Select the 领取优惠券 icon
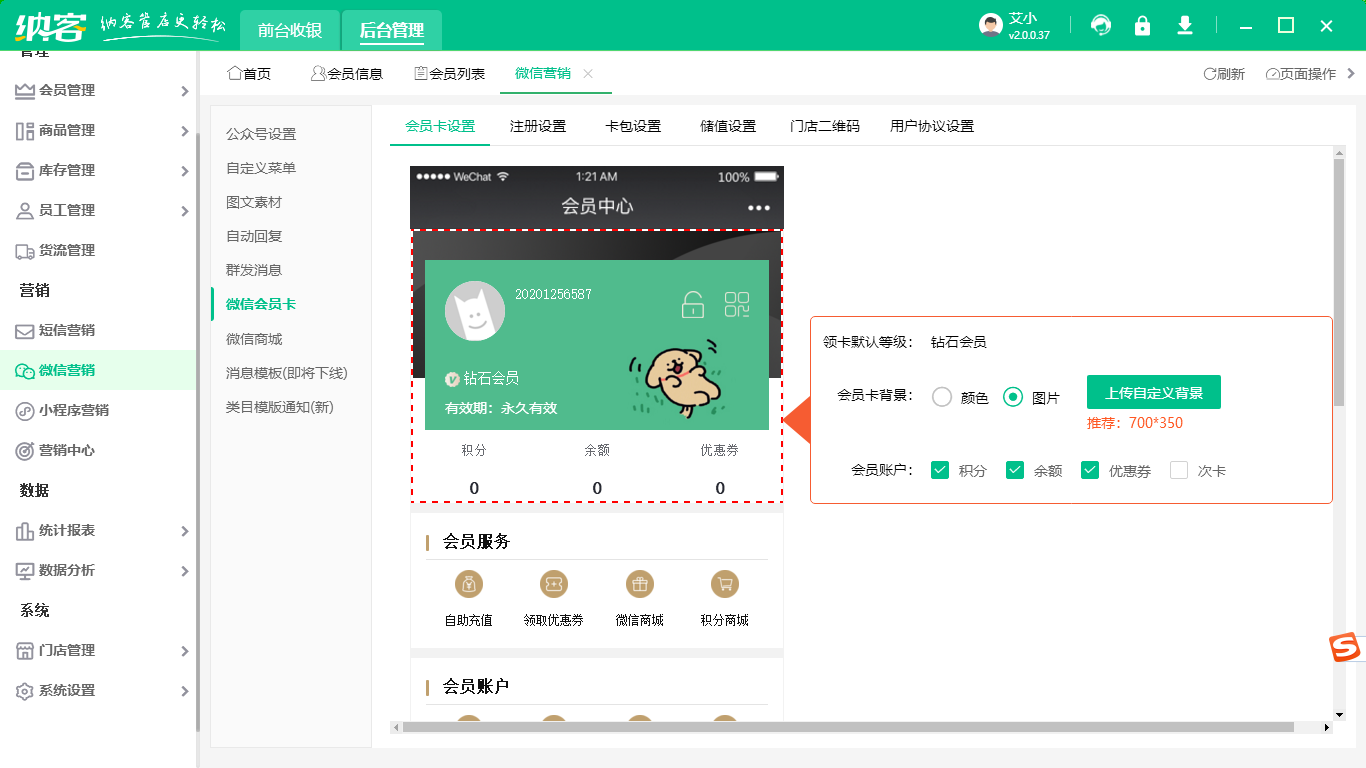This screenshot has height=768, width=1366. [554, 585]
